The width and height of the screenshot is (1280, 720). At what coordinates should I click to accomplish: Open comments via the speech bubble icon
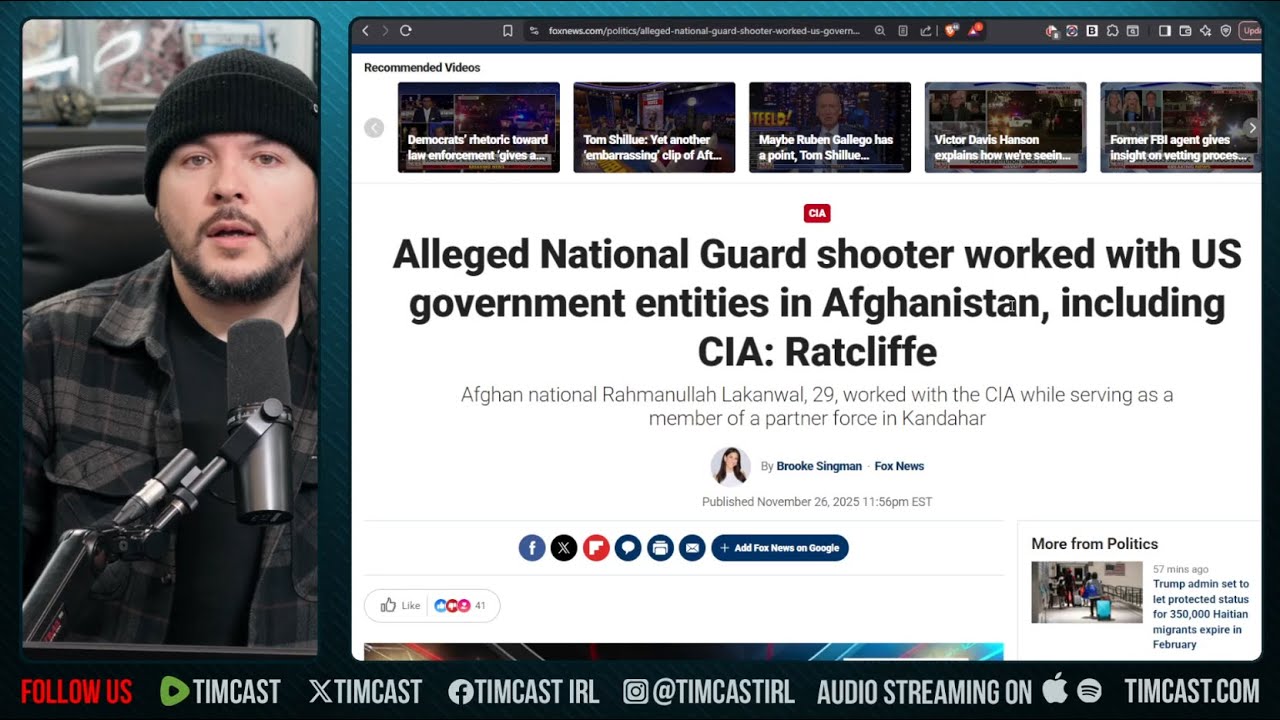[x=628, y=548]
